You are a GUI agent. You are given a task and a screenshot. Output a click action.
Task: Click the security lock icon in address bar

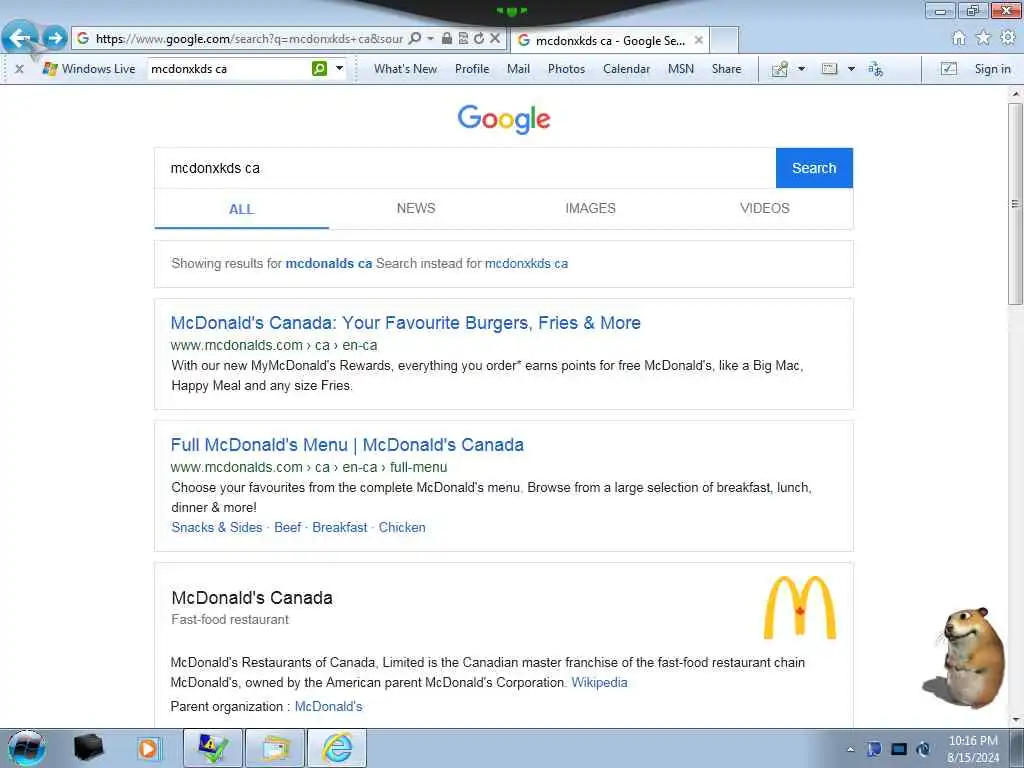pos(447,38)
